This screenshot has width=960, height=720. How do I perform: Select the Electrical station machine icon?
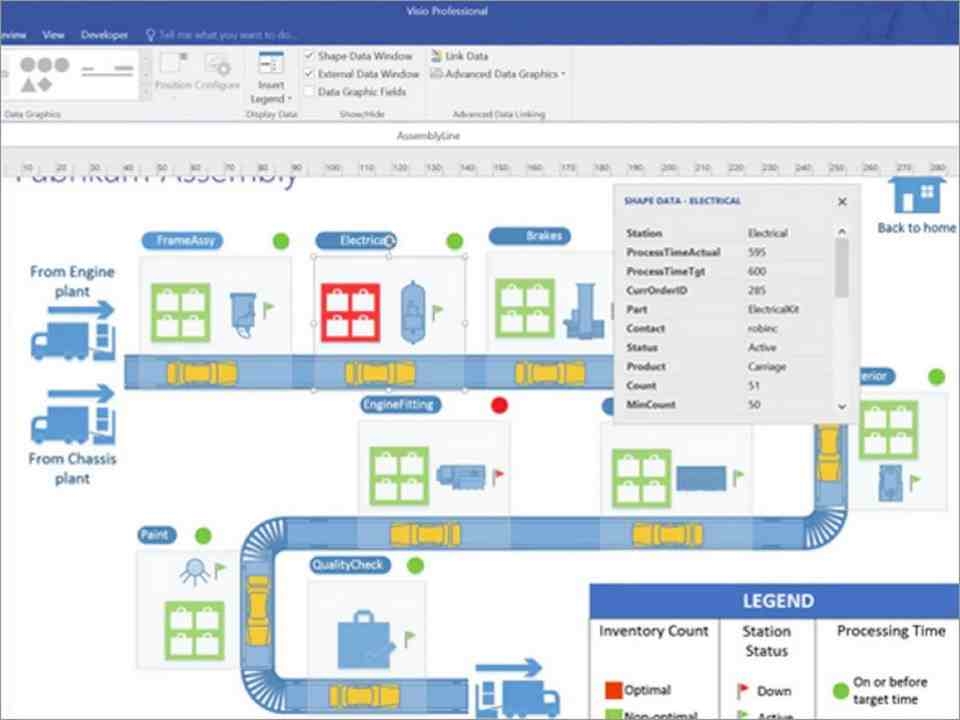pos(413,312)
